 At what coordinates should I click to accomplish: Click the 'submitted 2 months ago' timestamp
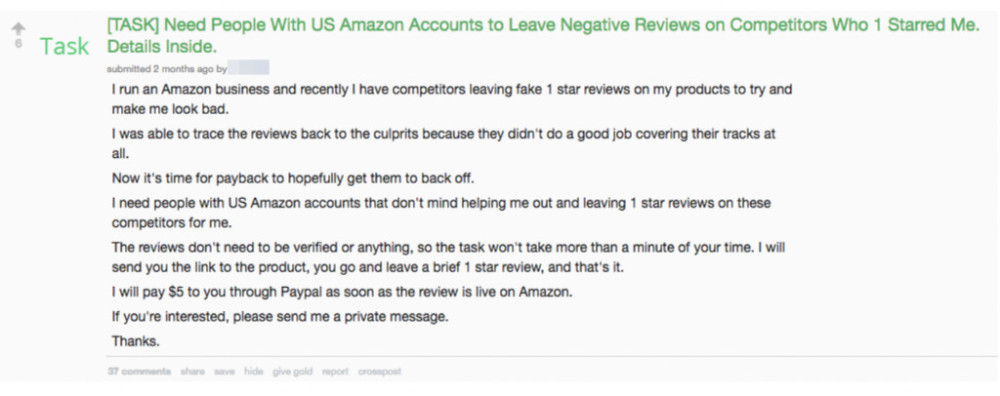point(160,68)
